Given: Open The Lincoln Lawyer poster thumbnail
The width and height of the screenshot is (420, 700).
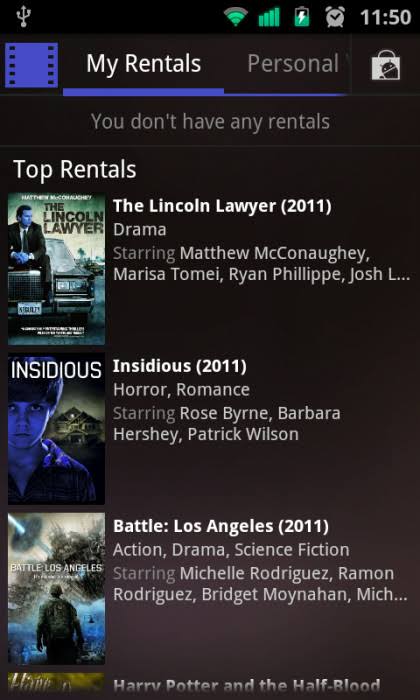Looking at the screenshot, I should click(56, 269).
